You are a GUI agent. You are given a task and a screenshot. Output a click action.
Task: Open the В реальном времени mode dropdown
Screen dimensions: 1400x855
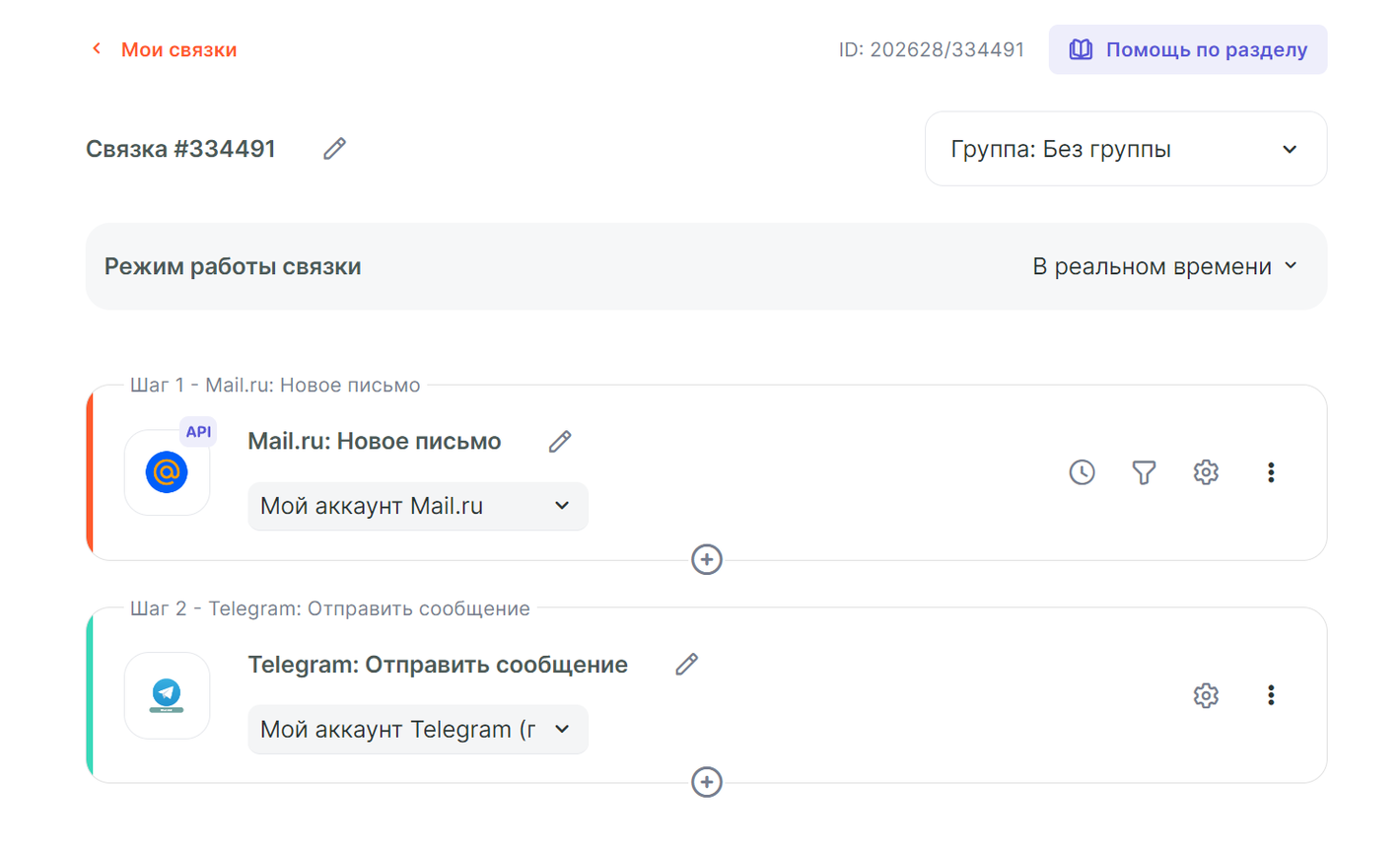[x=1164, y=266]
